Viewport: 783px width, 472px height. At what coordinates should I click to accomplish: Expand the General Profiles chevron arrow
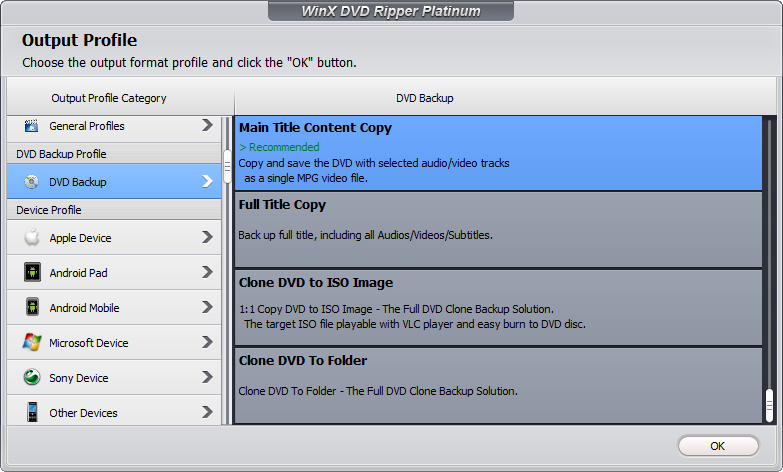207,125
